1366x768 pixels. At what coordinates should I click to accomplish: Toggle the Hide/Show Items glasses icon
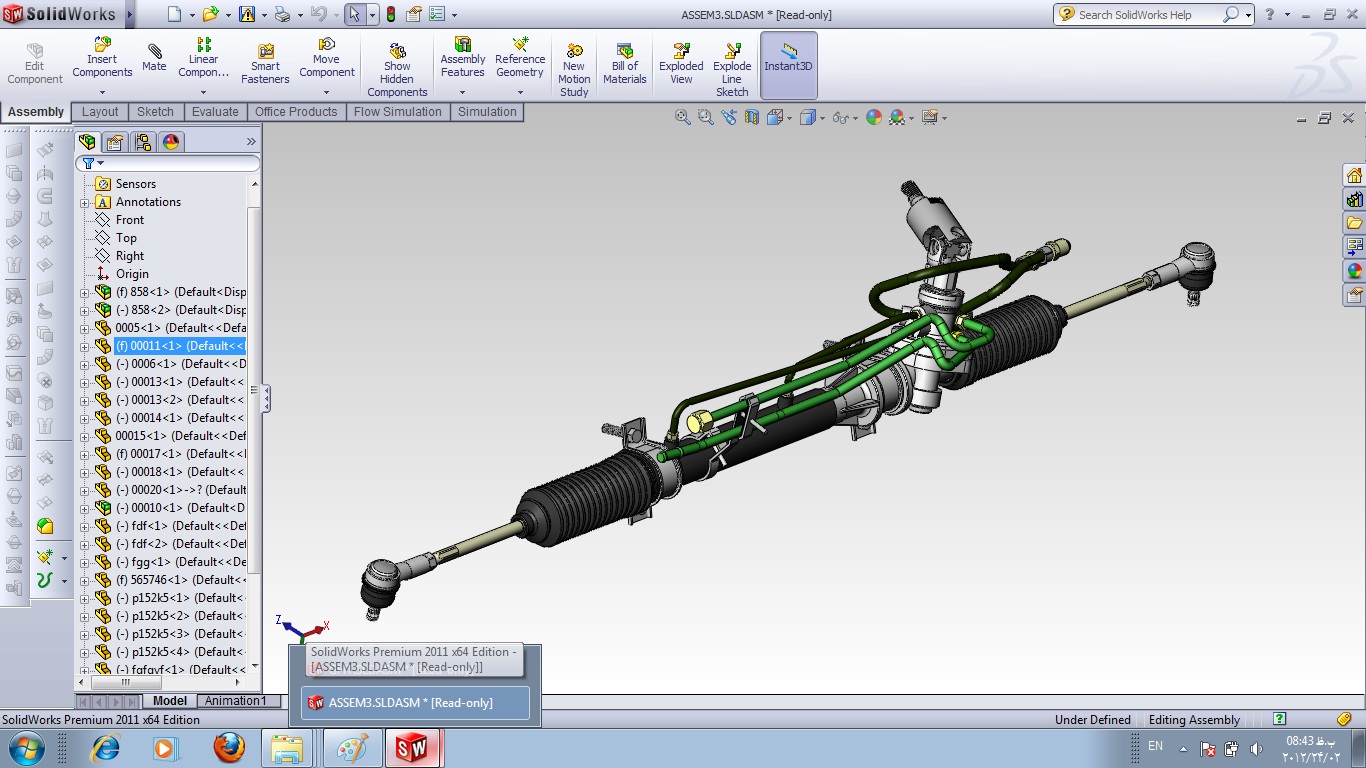[x=840, y=117]
